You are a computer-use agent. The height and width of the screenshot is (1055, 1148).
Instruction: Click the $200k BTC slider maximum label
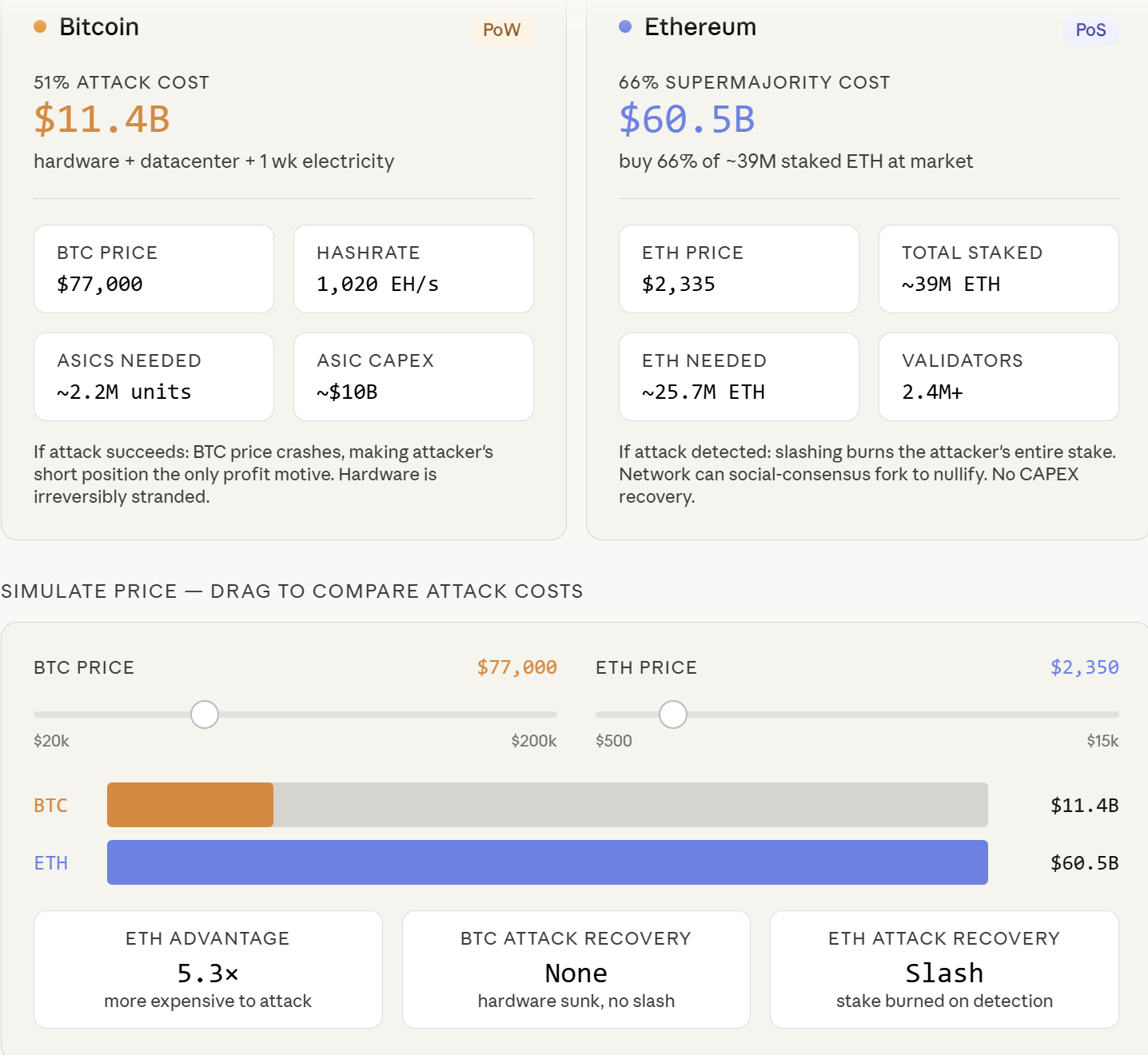click(x=534, y=741)
